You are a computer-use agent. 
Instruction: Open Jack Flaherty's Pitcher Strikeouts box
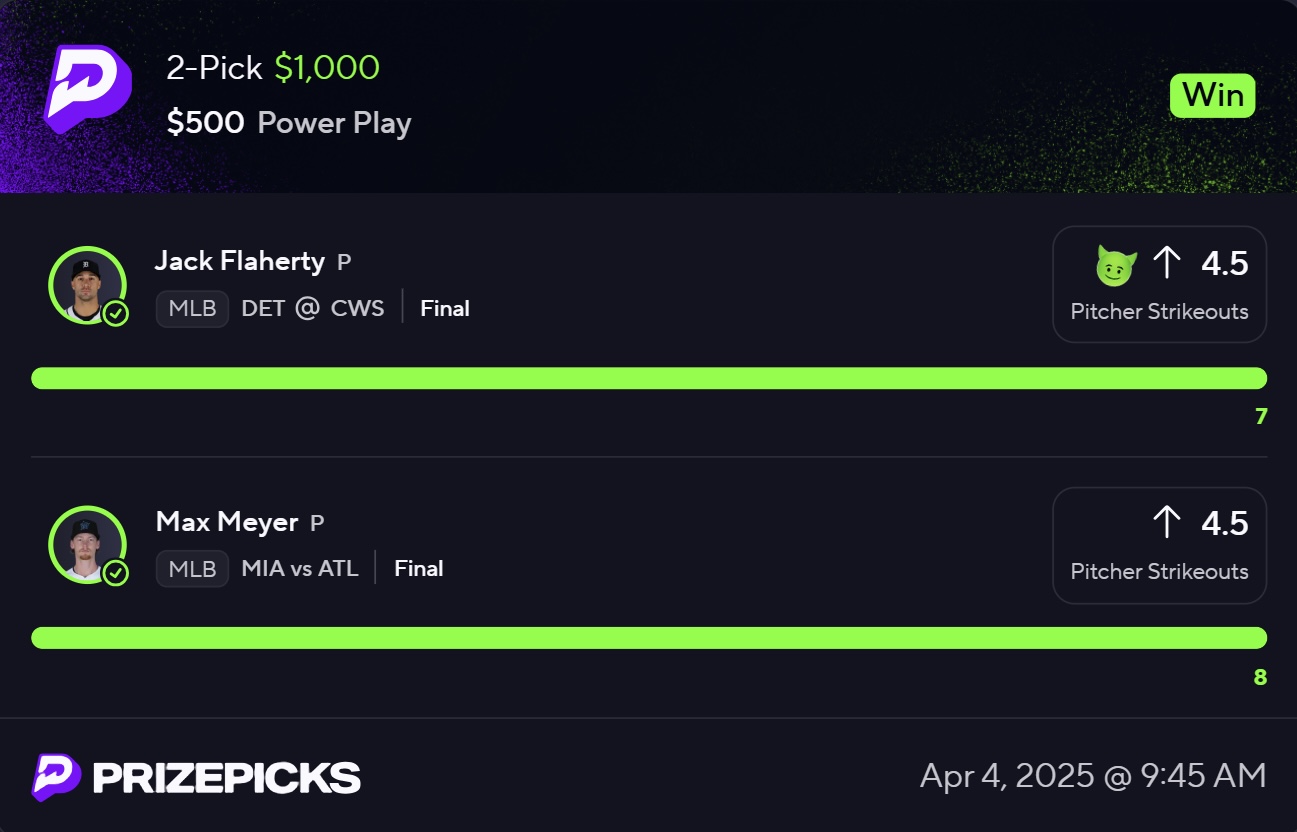[x=1159, y=284]
